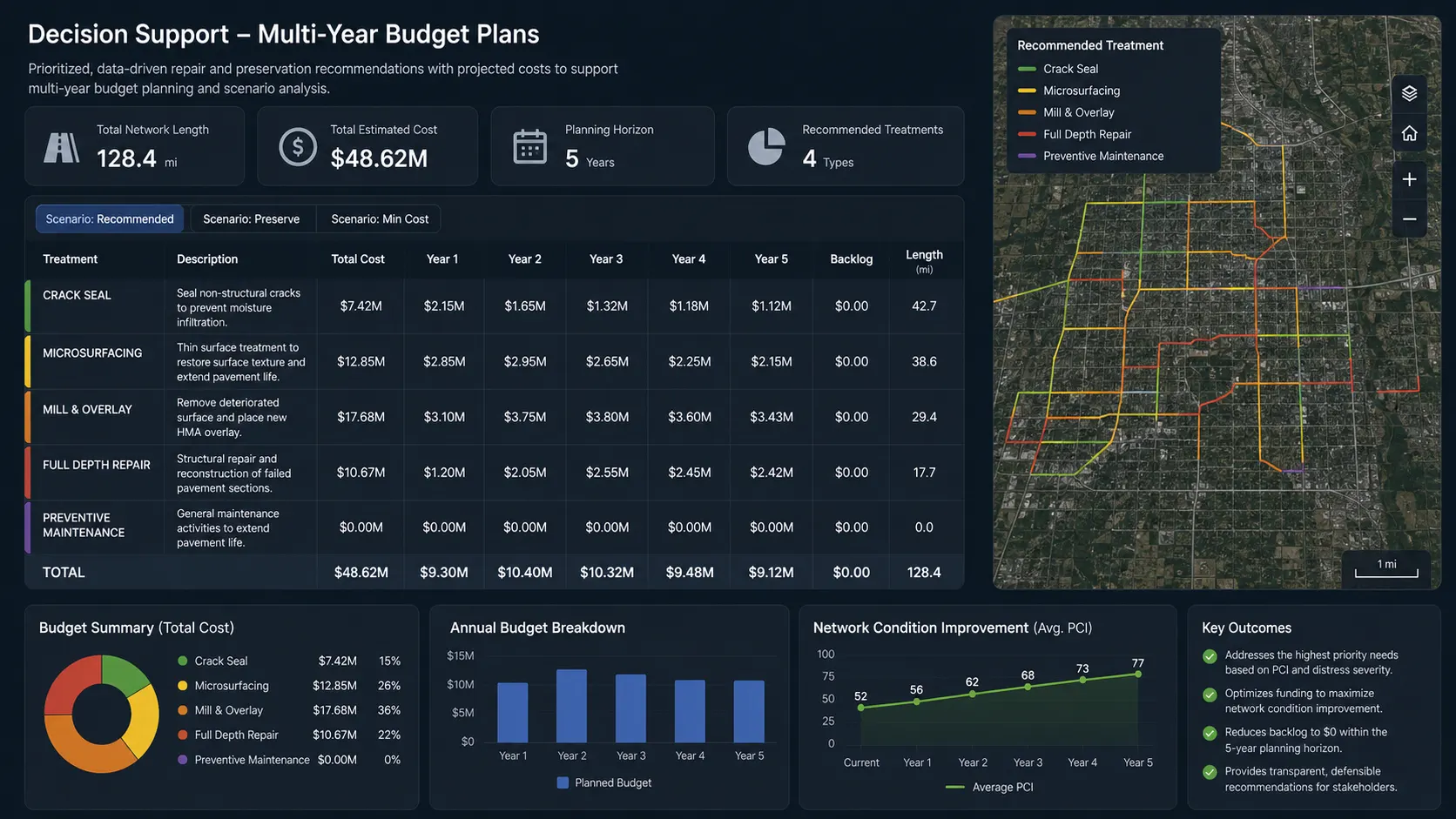
Task: Click the Total Cost column header
Action: point(358,258)
